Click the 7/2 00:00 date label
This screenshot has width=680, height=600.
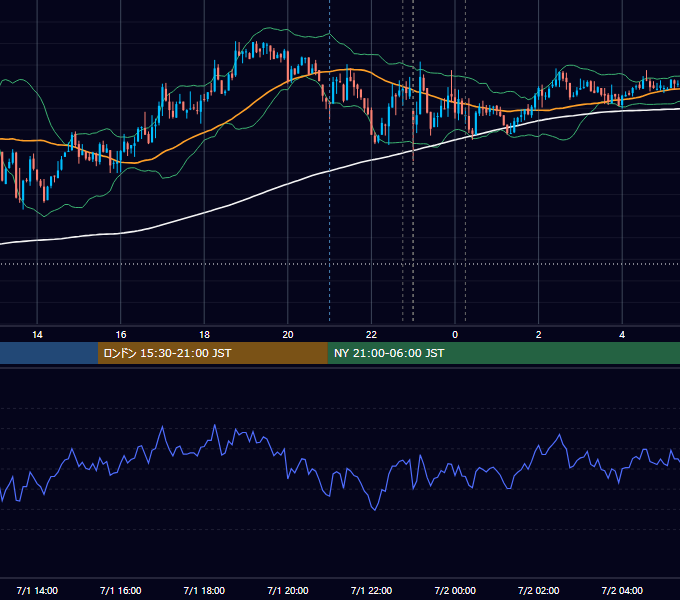click(455, 590)
